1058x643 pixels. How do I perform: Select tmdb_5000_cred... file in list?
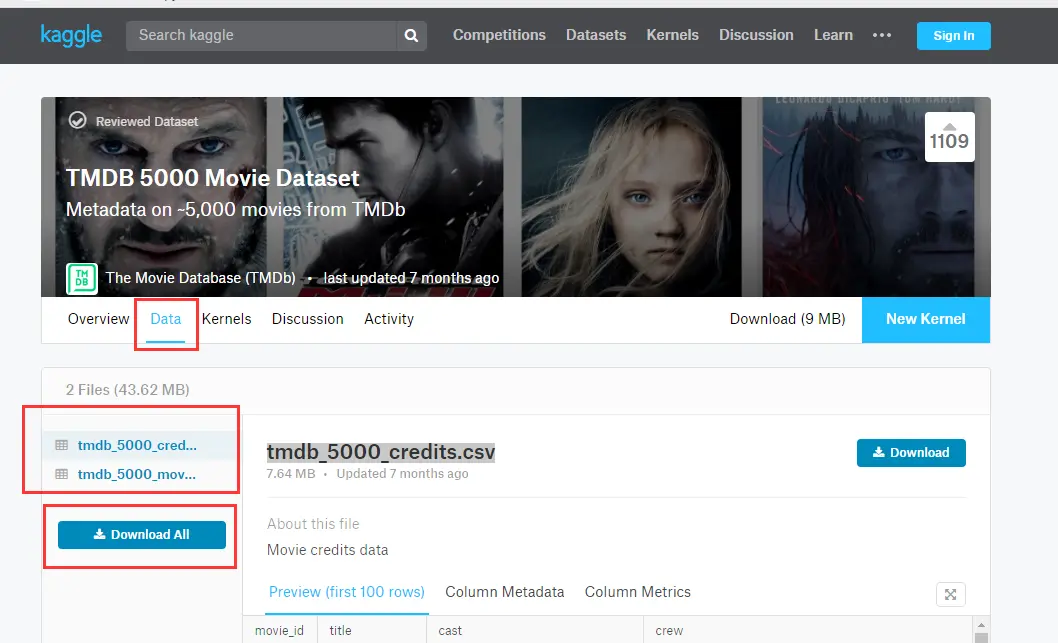[x=137, y=445]
